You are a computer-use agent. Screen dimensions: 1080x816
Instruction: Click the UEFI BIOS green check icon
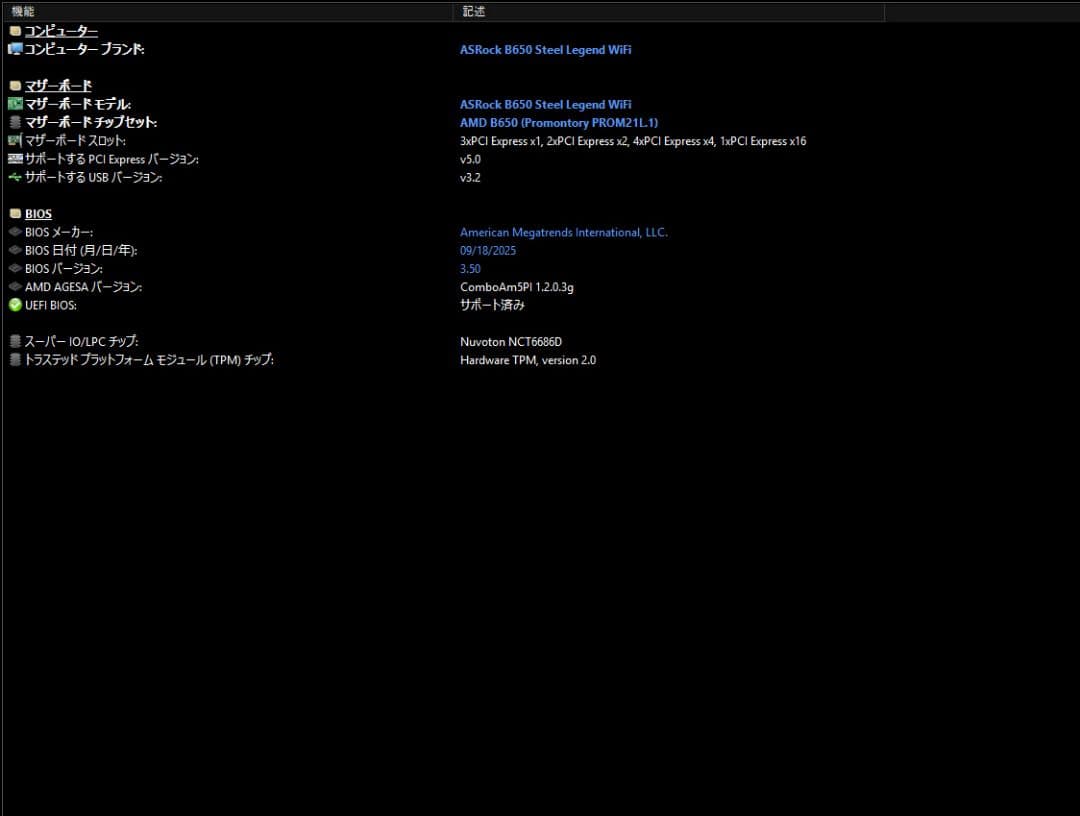pyautogui.click(x=14, y=305)
